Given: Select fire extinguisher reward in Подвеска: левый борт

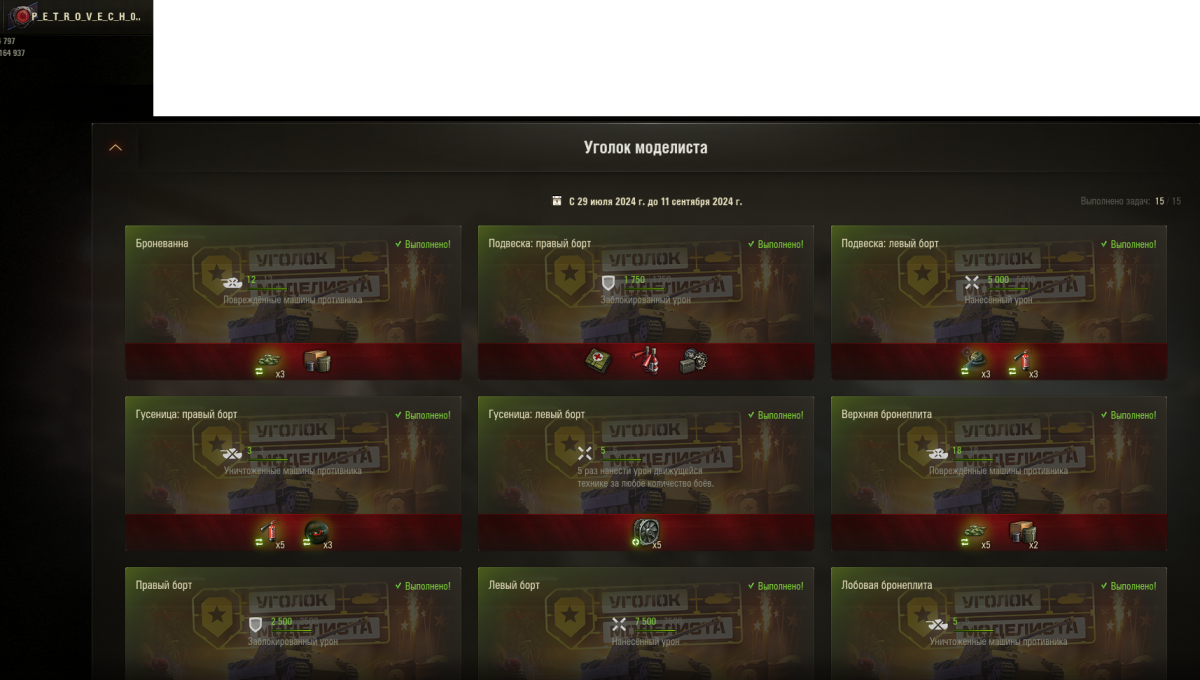Looking at the screenshot, I should coord(1022,359).
